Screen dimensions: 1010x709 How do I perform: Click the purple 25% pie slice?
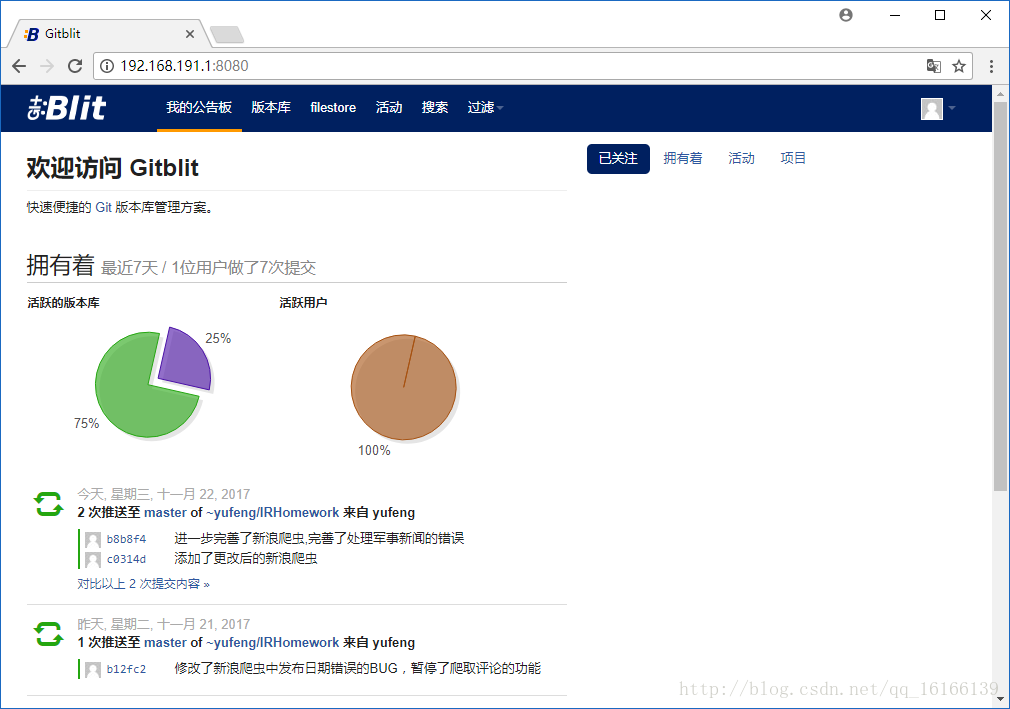(x=187, y=361)
